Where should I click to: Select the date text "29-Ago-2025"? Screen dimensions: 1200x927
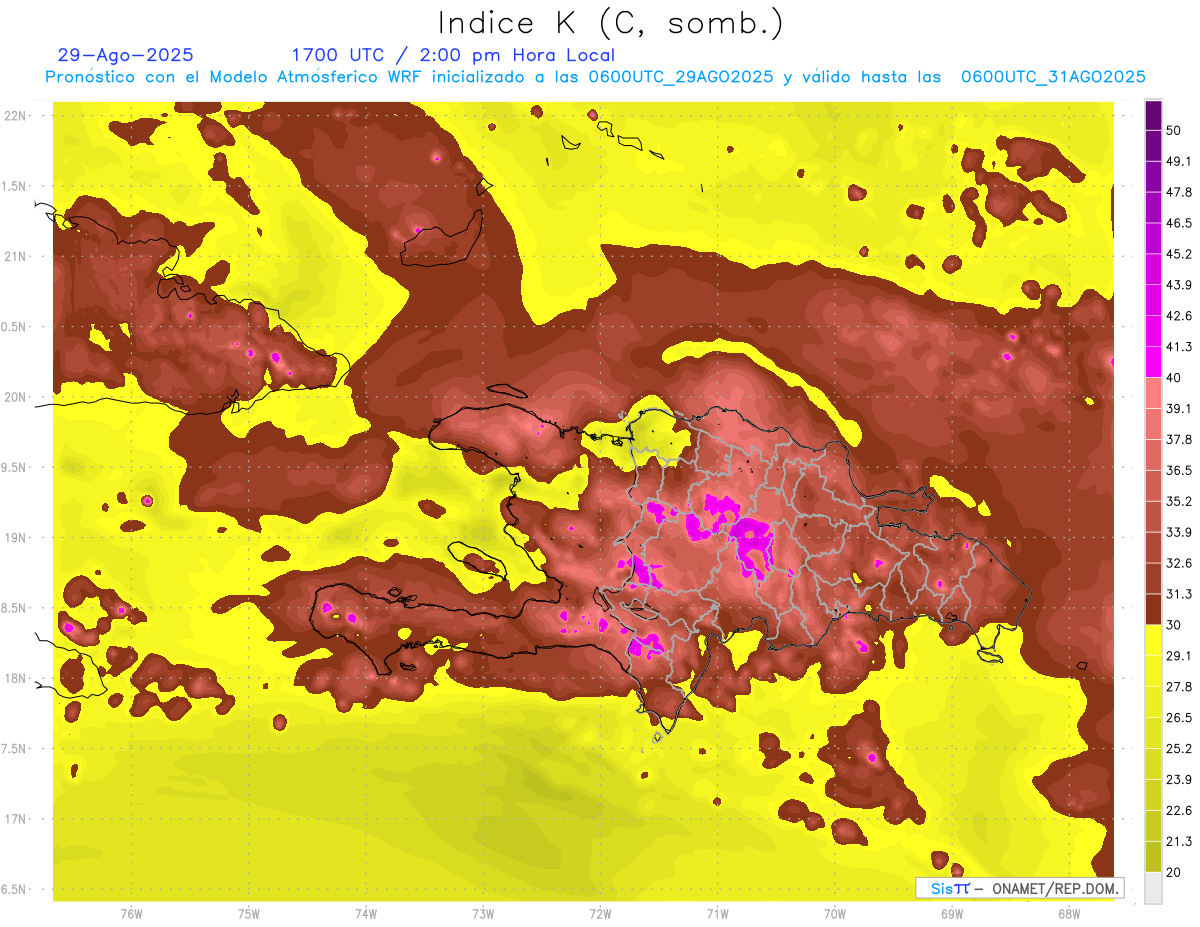coord(126,55)
